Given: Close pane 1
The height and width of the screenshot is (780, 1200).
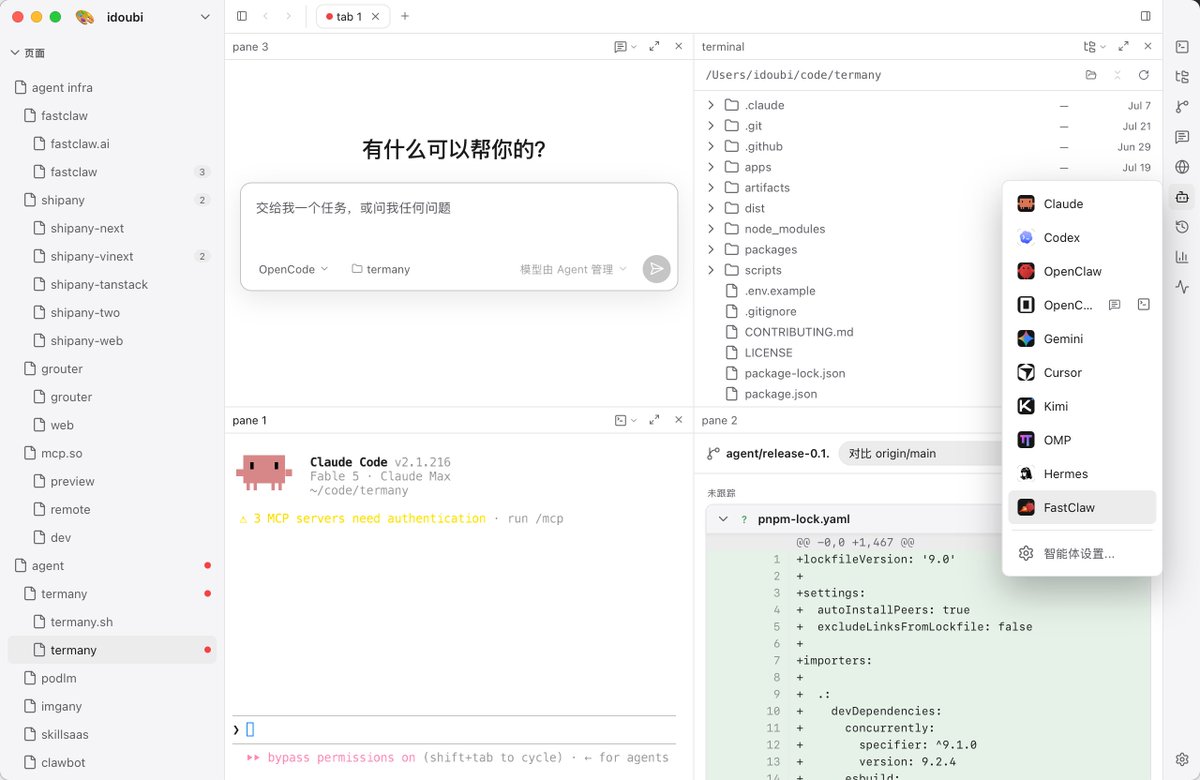Looking at the screenshot, I should click(679, 421).
